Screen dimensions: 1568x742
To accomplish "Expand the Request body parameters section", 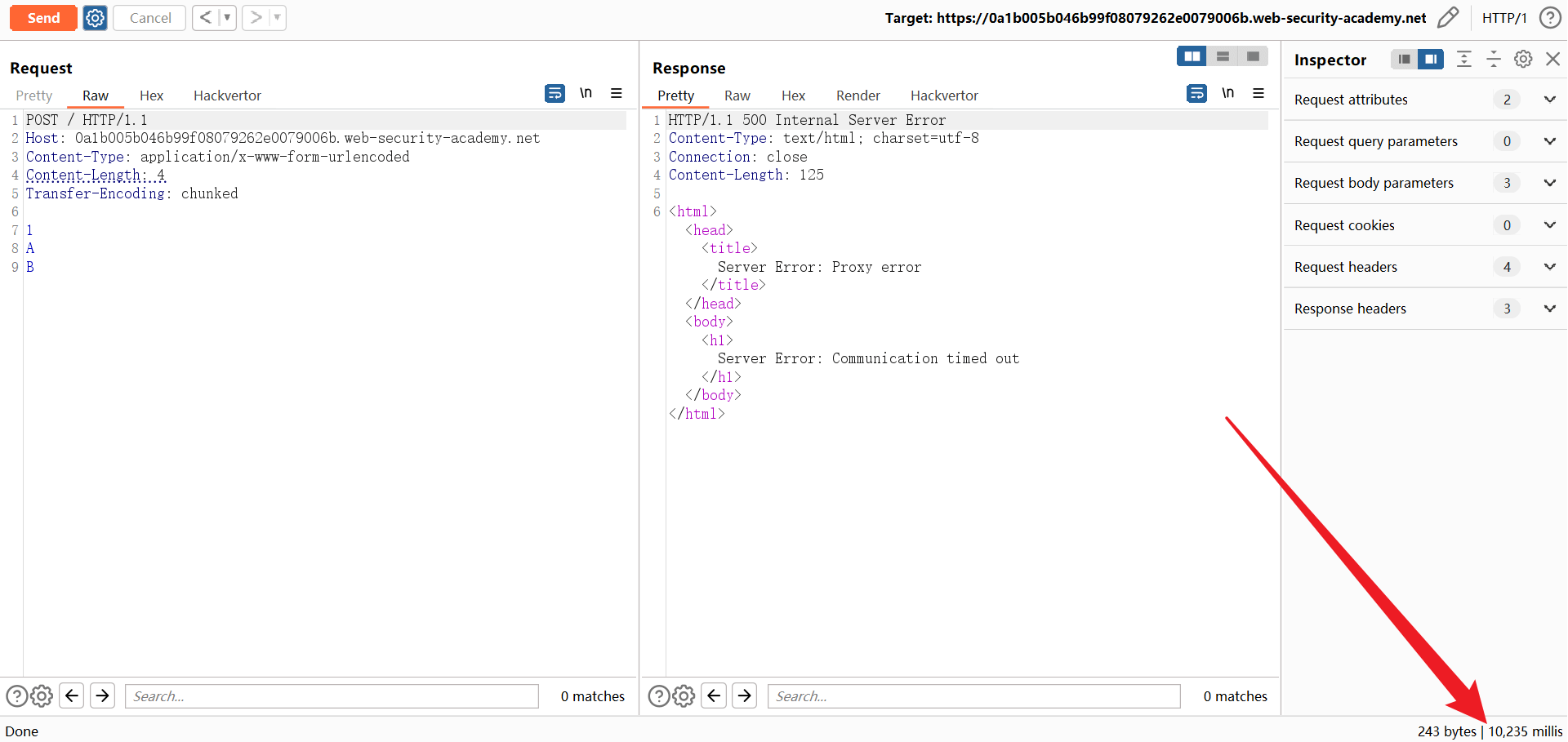I will click(x=1549, y=183).
